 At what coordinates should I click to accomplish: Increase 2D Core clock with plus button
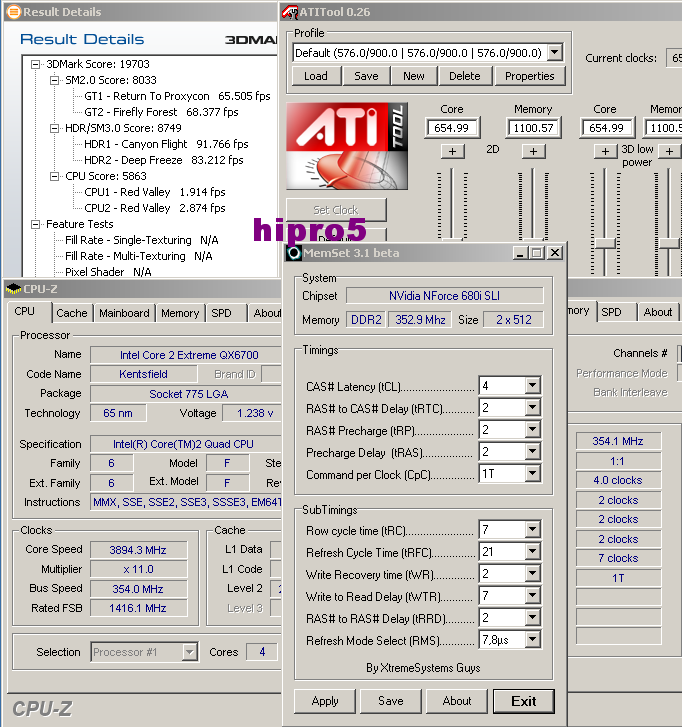pos(453,151)
